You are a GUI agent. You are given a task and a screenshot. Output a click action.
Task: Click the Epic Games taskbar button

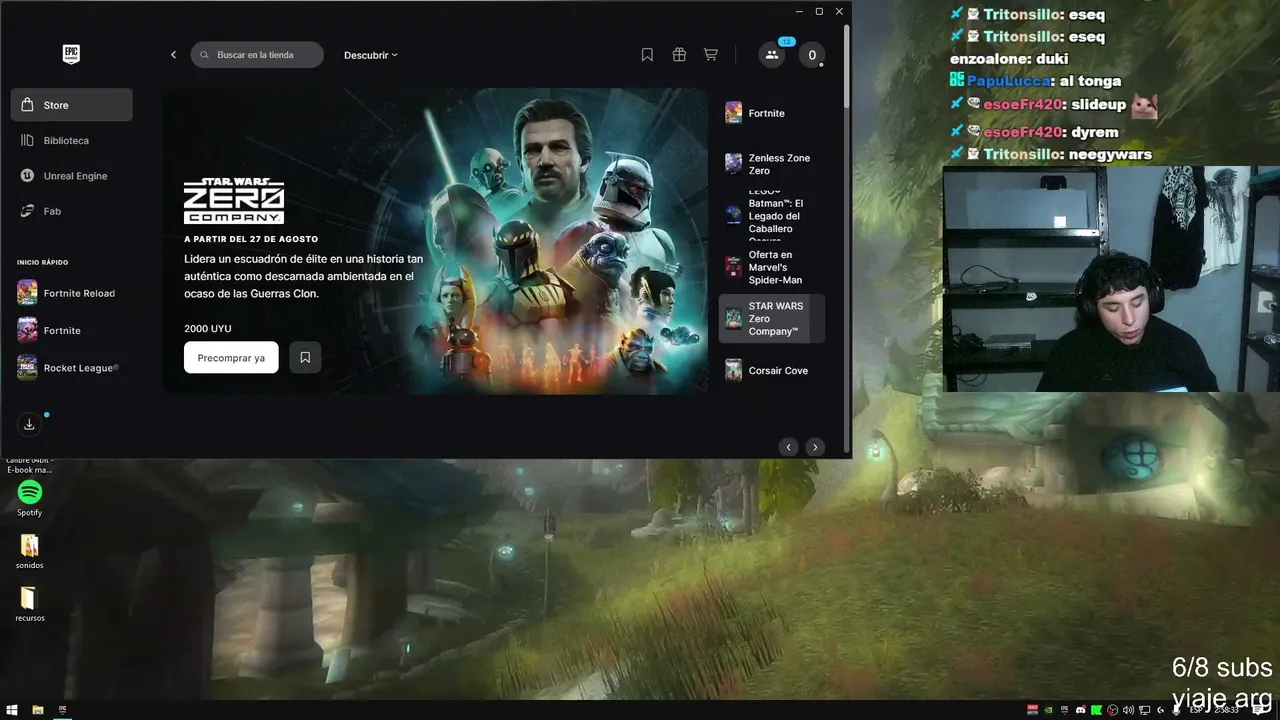(x=63, y=710)
